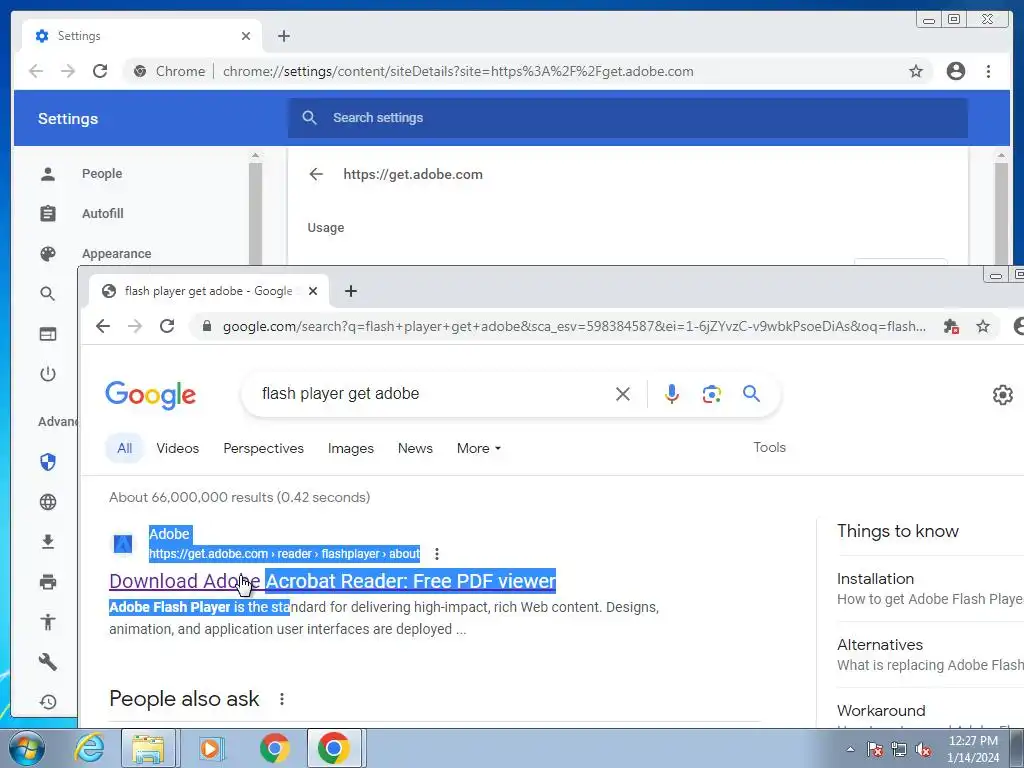Open Printing icon in Settings sidebar
The height and width of the screenshot is (768, 1024).
tap(48, 582)
